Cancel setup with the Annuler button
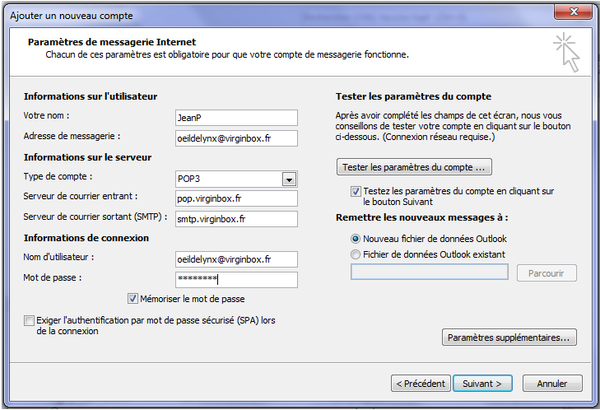The image size is (600, 410). 551,383
